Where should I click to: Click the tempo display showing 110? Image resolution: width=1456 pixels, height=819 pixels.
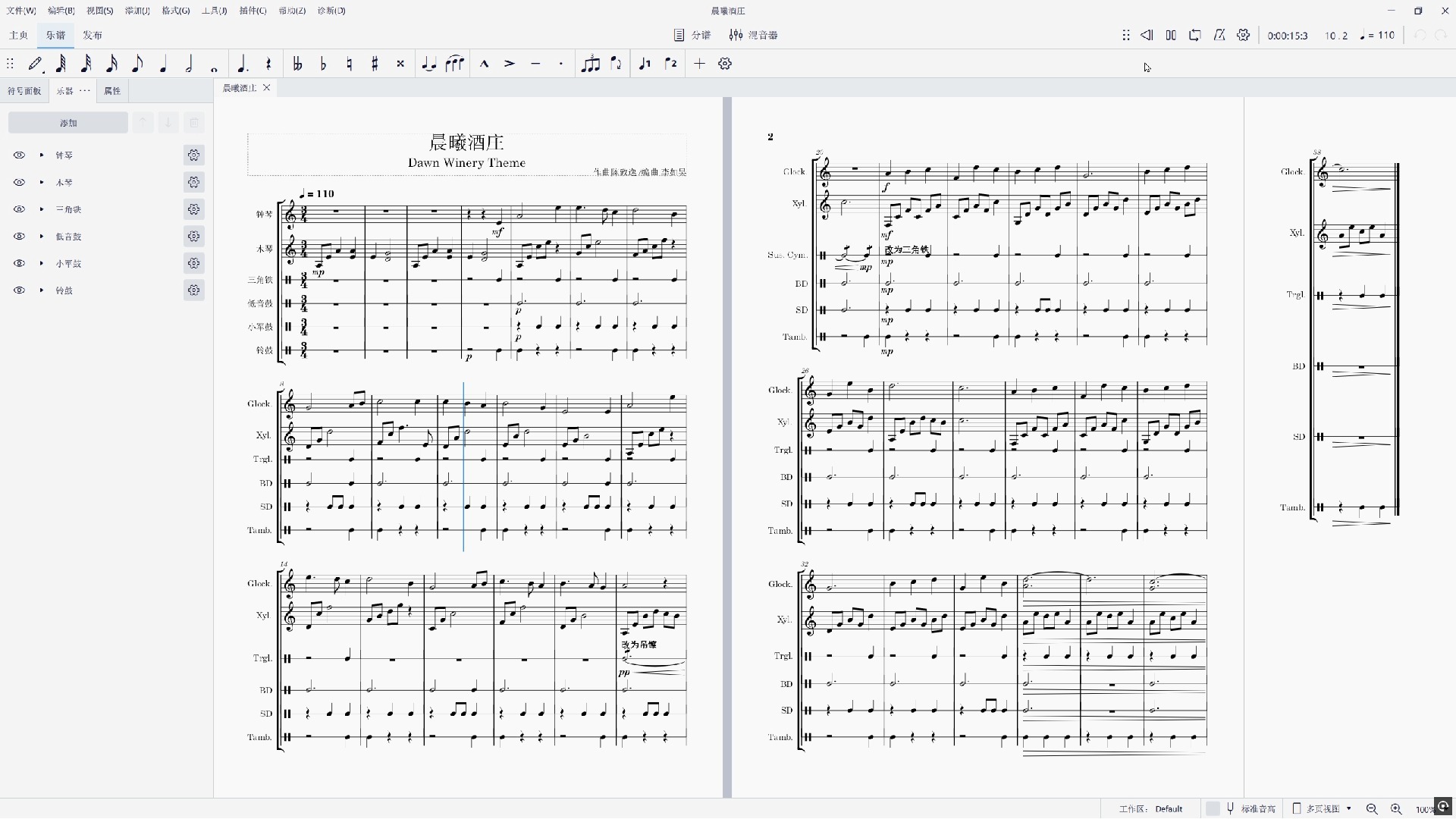click(1377, 35)
